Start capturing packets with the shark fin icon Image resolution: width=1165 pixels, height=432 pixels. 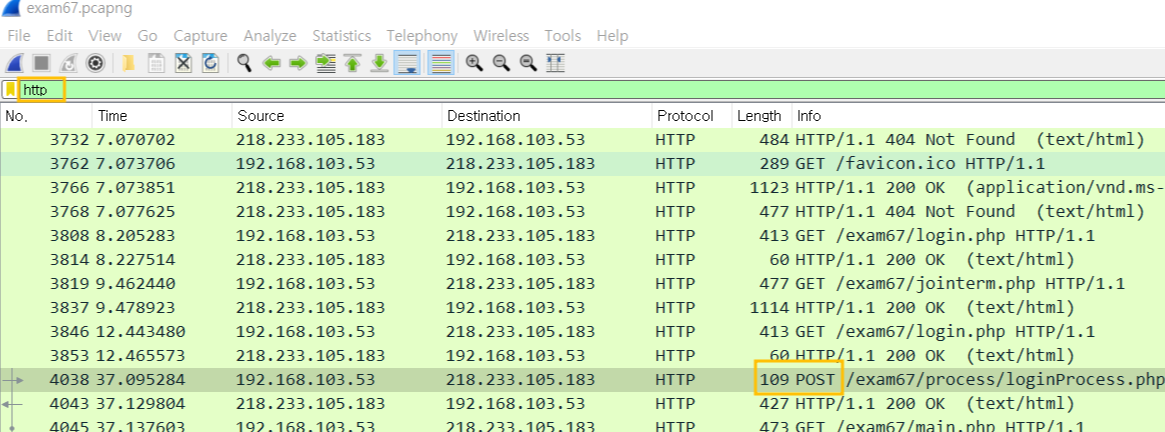(x=15, y=63)
